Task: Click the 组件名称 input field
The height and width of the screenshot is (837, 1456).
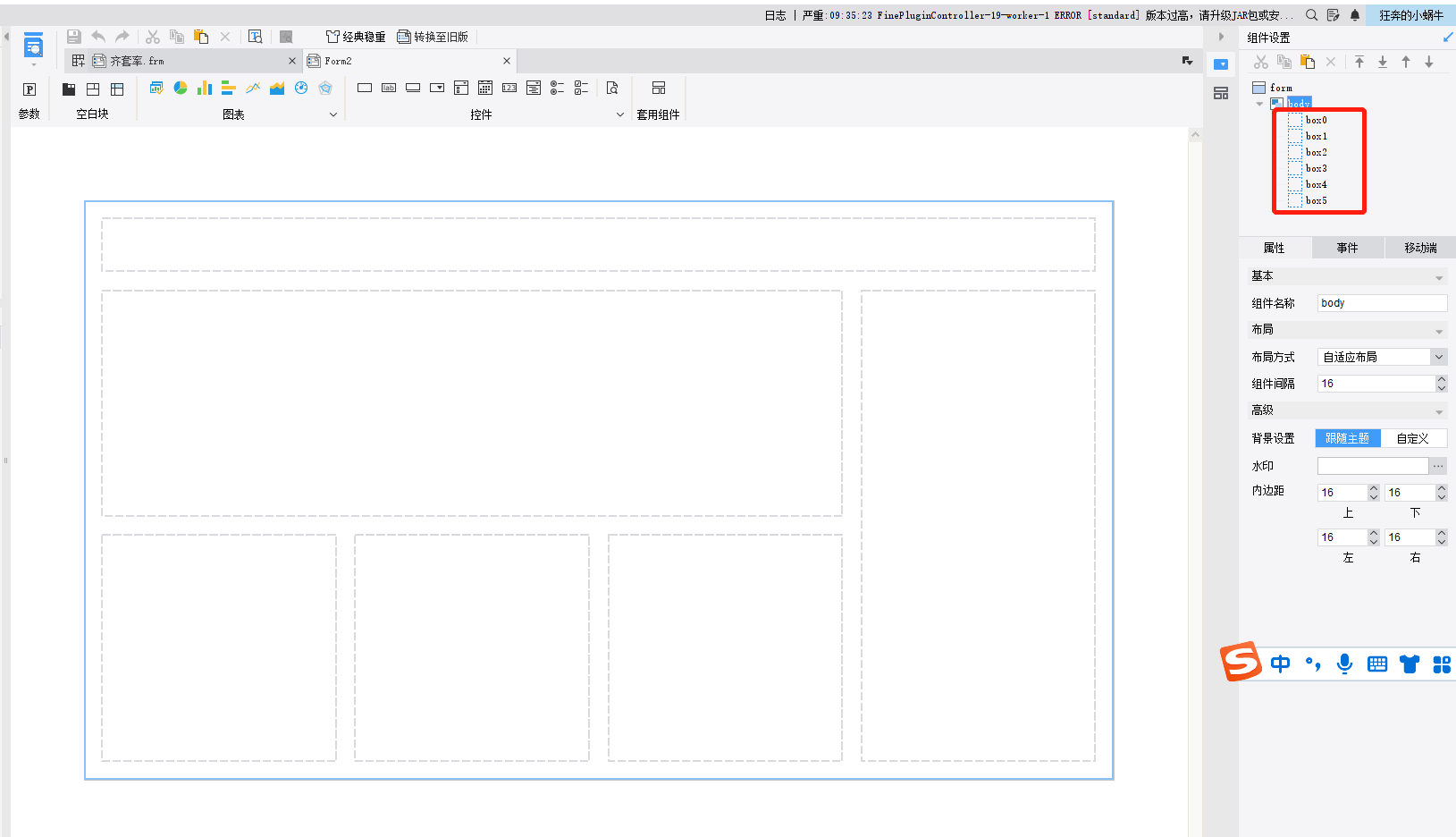Action: 1382,303
